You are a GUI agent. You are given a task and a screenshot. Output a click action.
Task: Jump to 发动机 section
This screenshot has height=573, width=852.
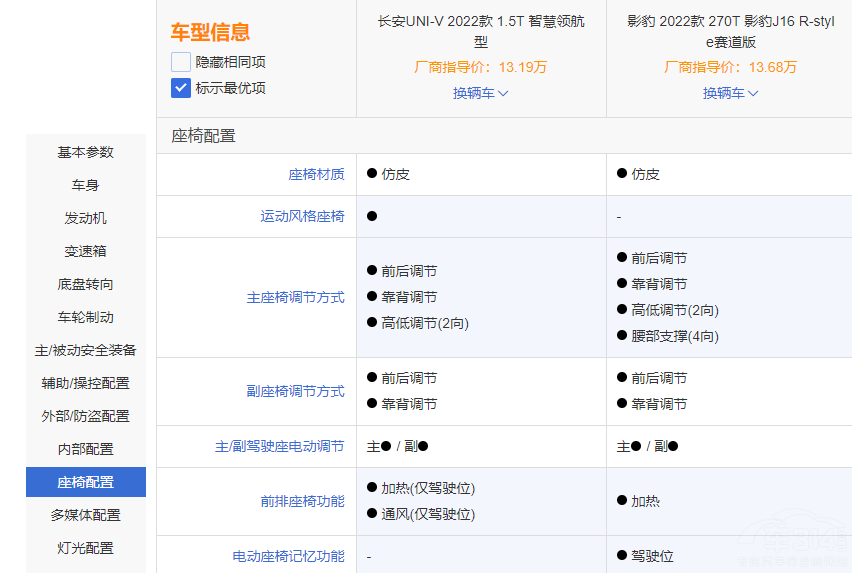tap(86, 218)
